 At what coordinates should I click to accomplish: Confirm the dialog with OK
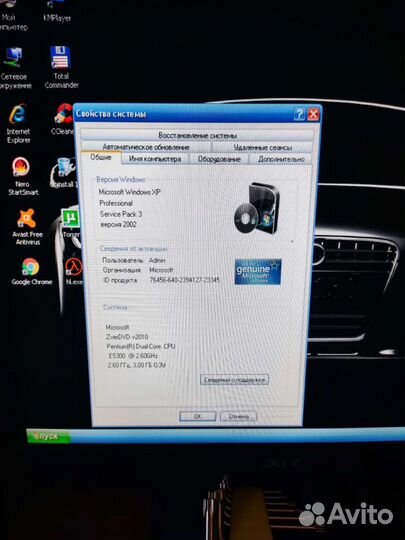click(198, 416)
